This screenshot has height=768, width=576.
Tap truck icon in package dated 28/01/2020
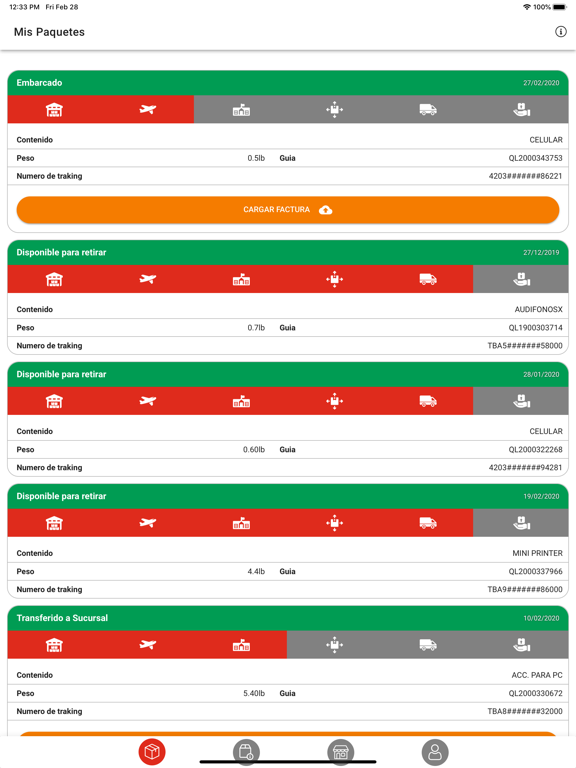(x=428, y=401)
